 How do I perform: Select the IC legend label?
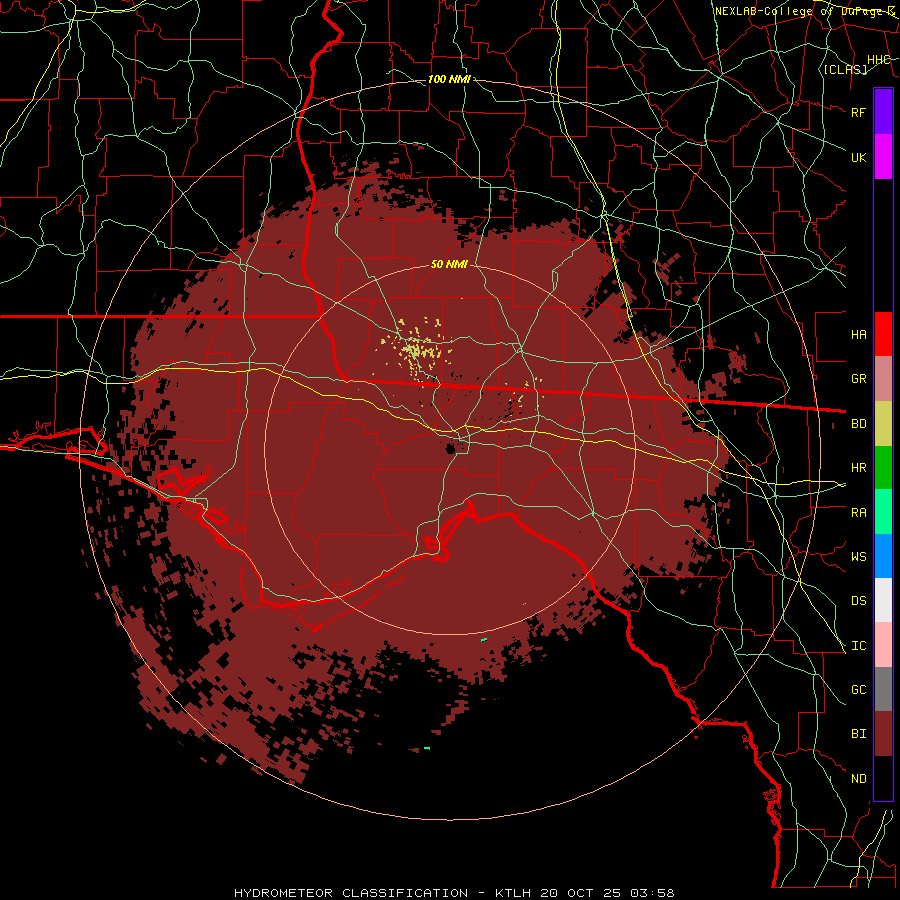point(859,646)
